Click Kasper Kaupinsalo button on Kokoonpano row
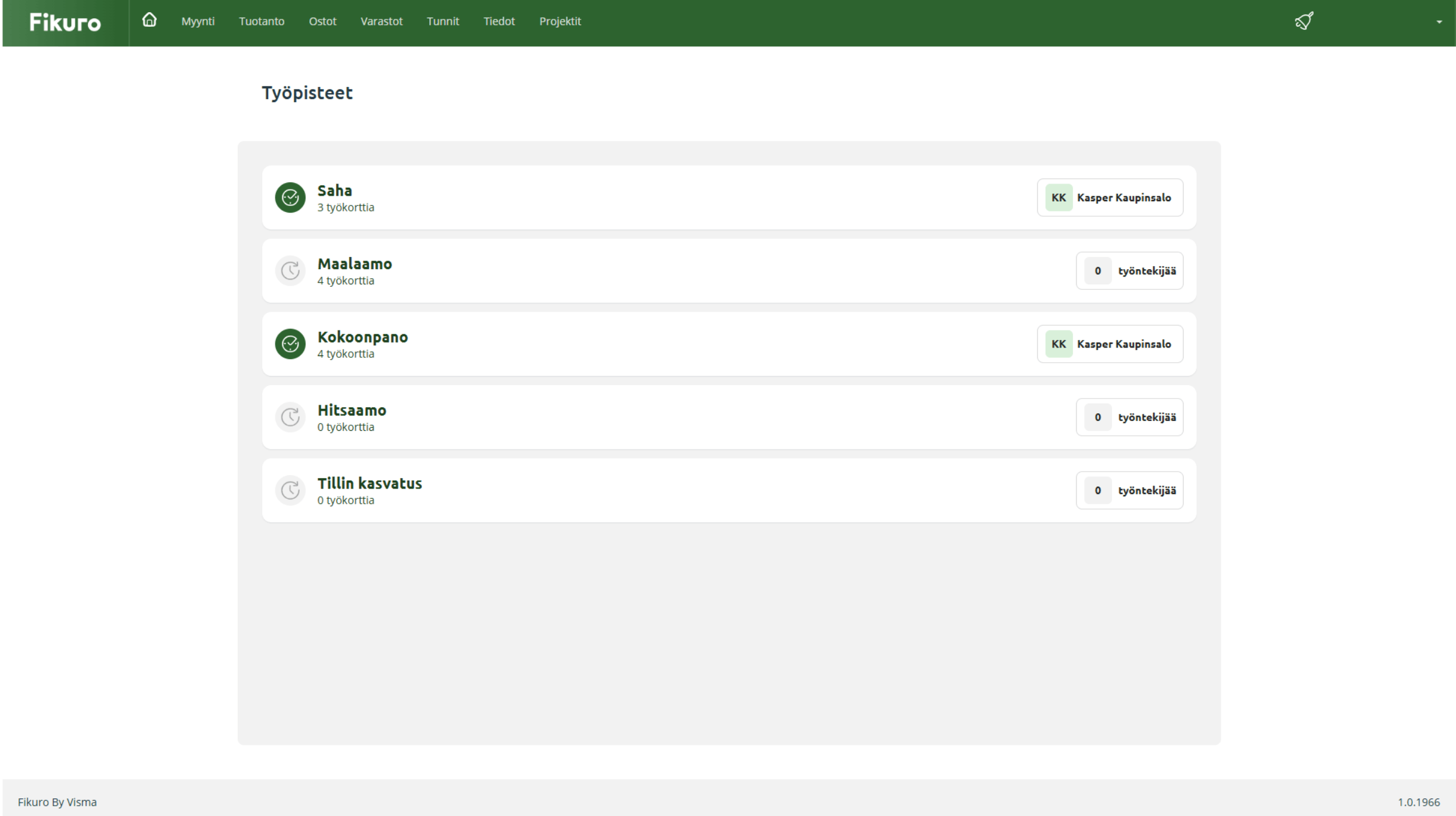The width and height of the screenshot is (1456, 816). pos(1110,344)
